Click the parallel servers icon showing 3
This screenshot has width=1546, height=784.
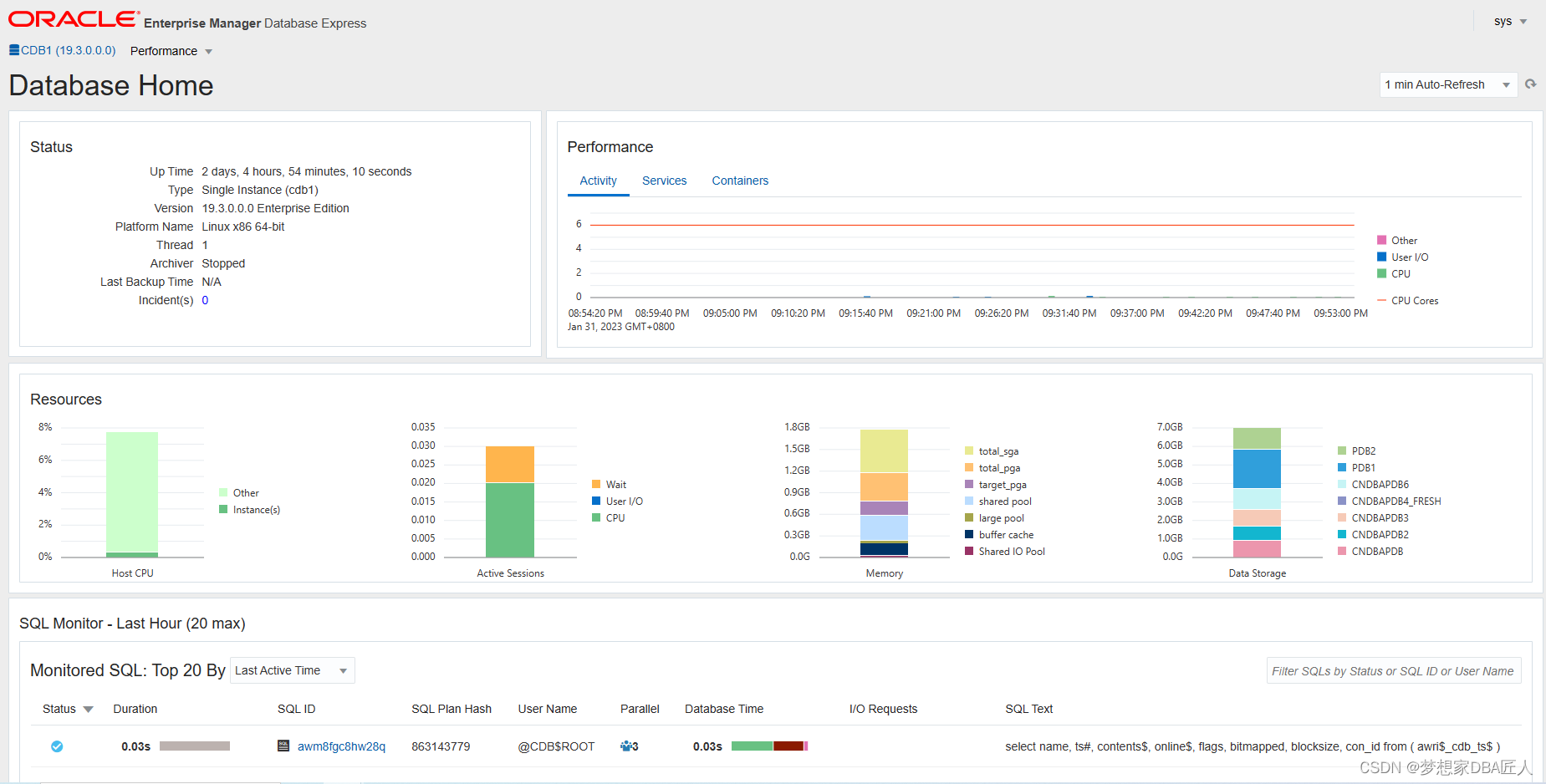[625, 746]
